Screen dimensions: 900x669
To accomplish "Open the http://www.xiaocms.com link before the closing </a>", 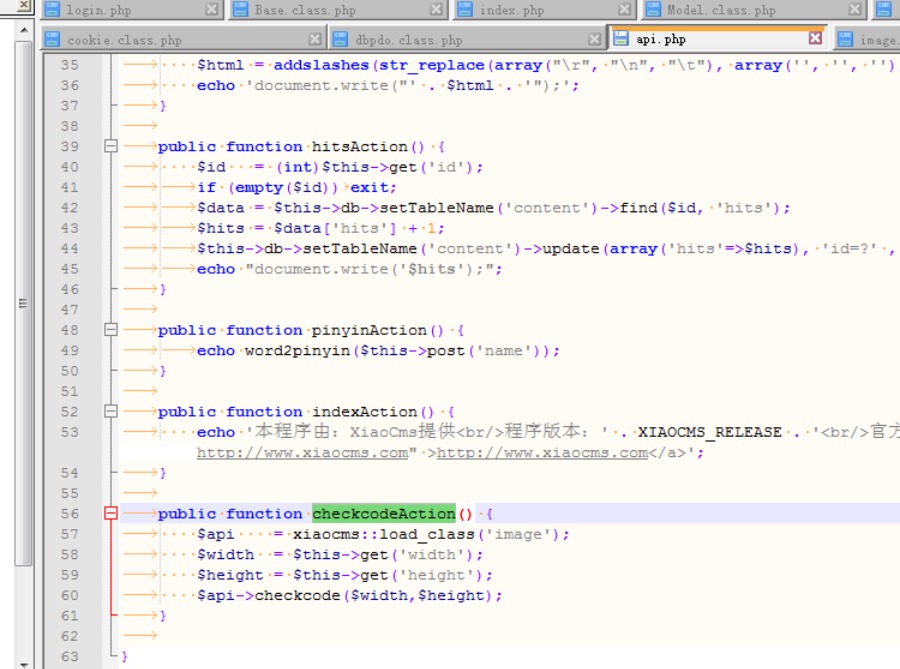I will click(x=542, y=453).
